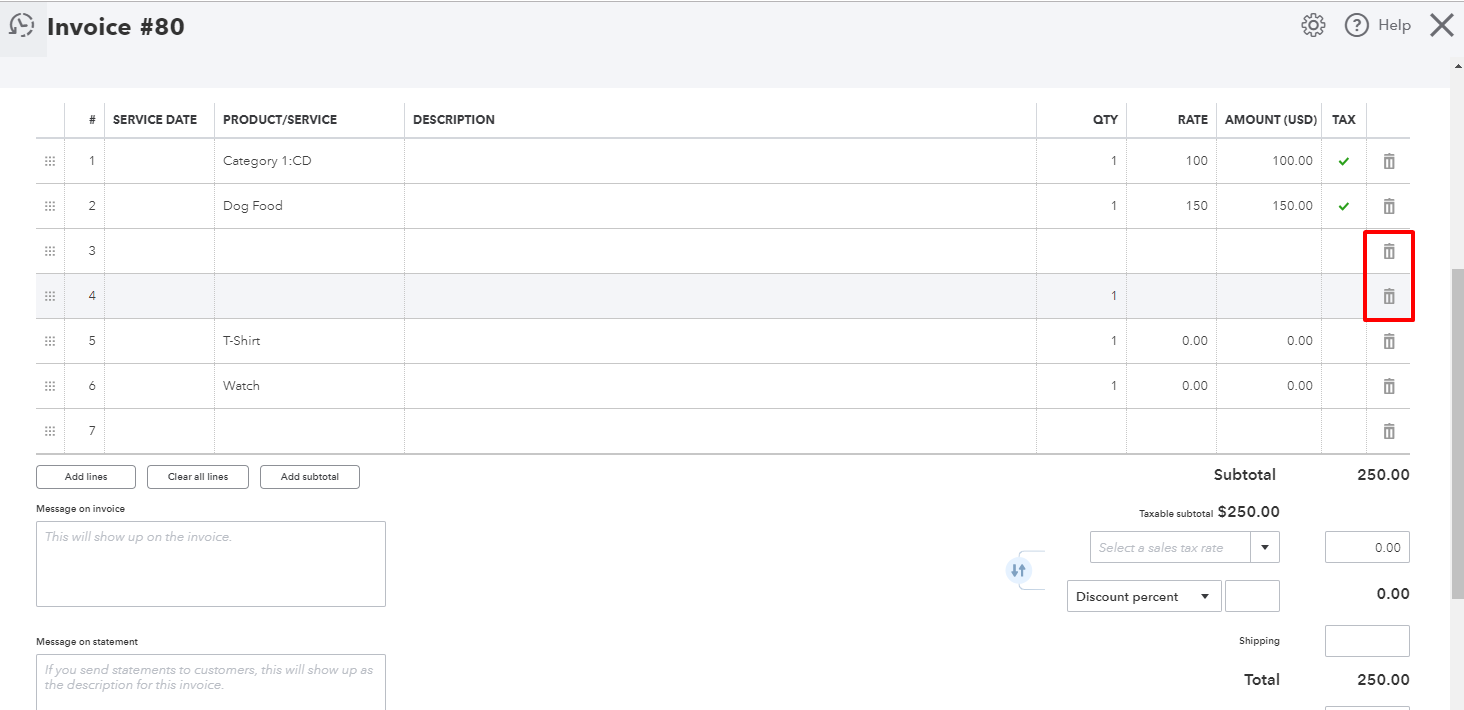This screenshot has width=1464, height=710.
Task: Click the Help question mark icon
Action: click(1356, 26)
